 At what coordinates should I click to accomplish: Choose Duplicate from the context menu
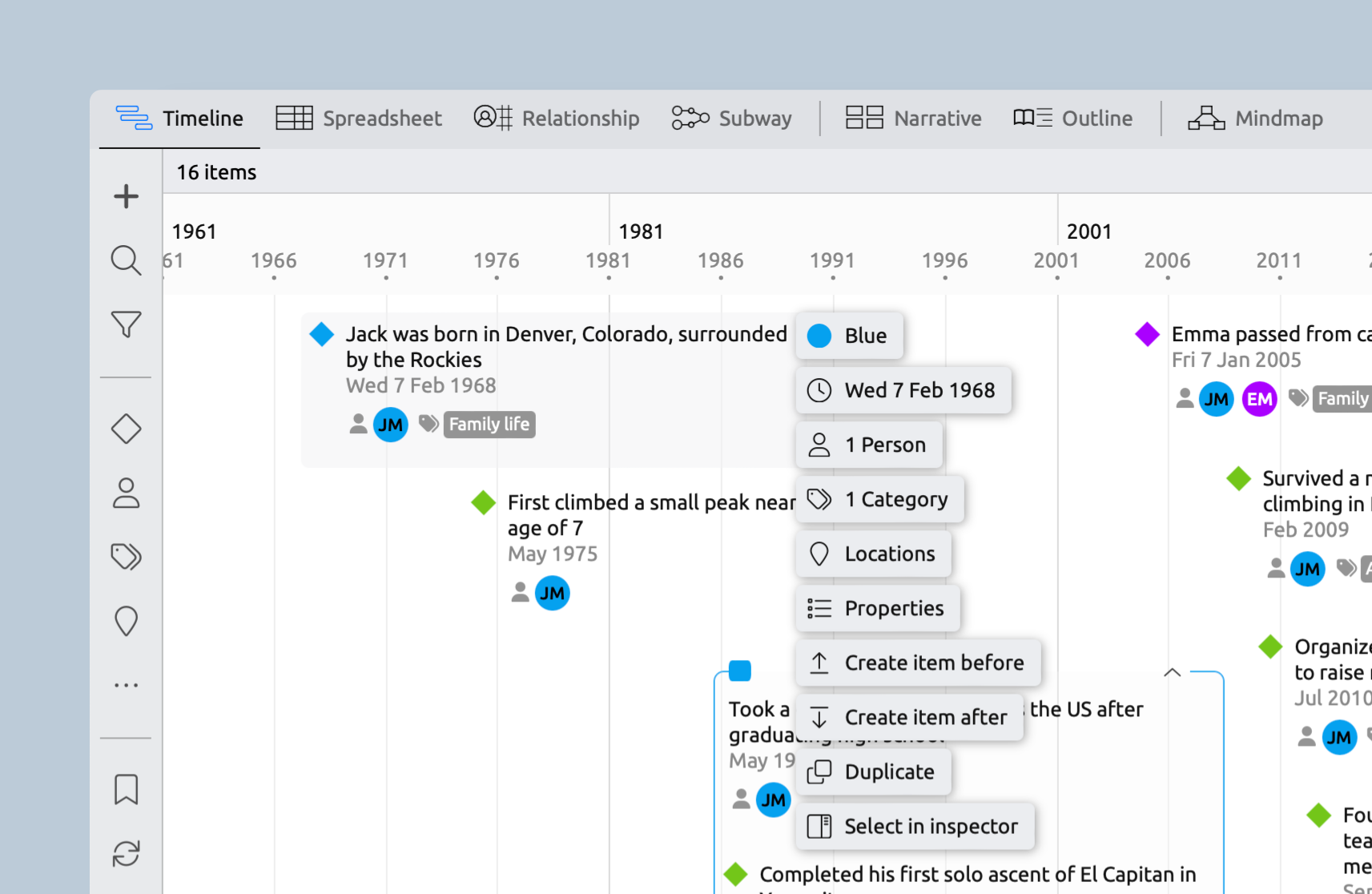coord(874,771)
